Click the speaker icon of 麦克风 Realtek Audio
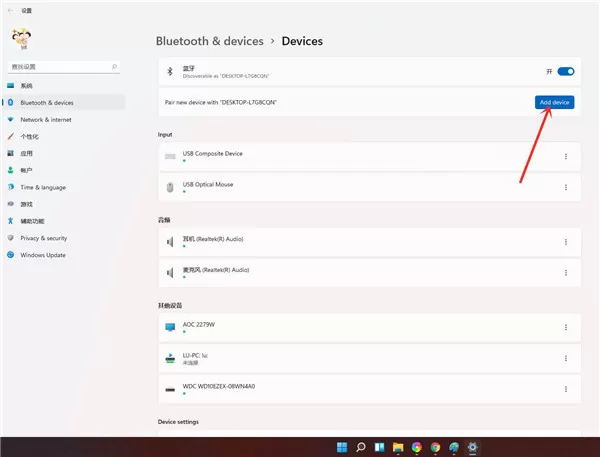Screen dimensions: 600x457 click(x=170, y=273)
